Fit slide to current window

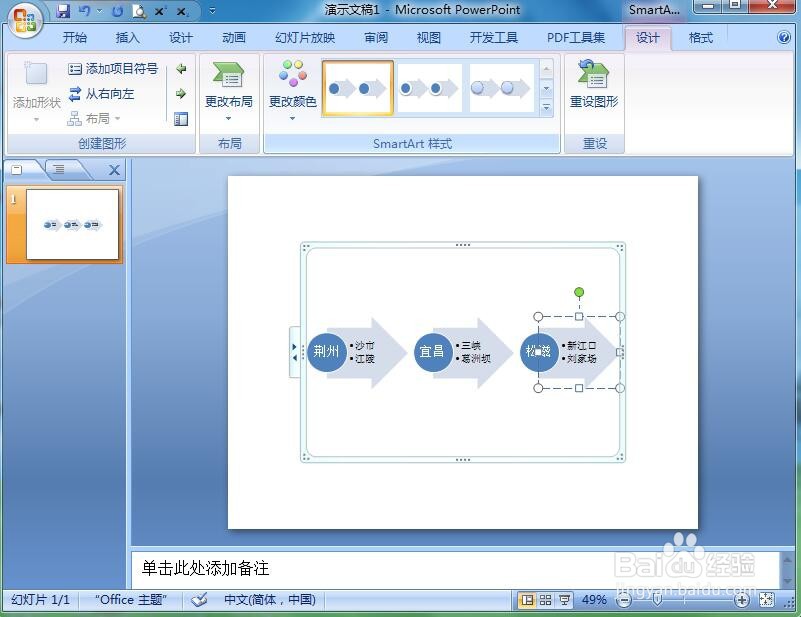[x=766, y=600]
